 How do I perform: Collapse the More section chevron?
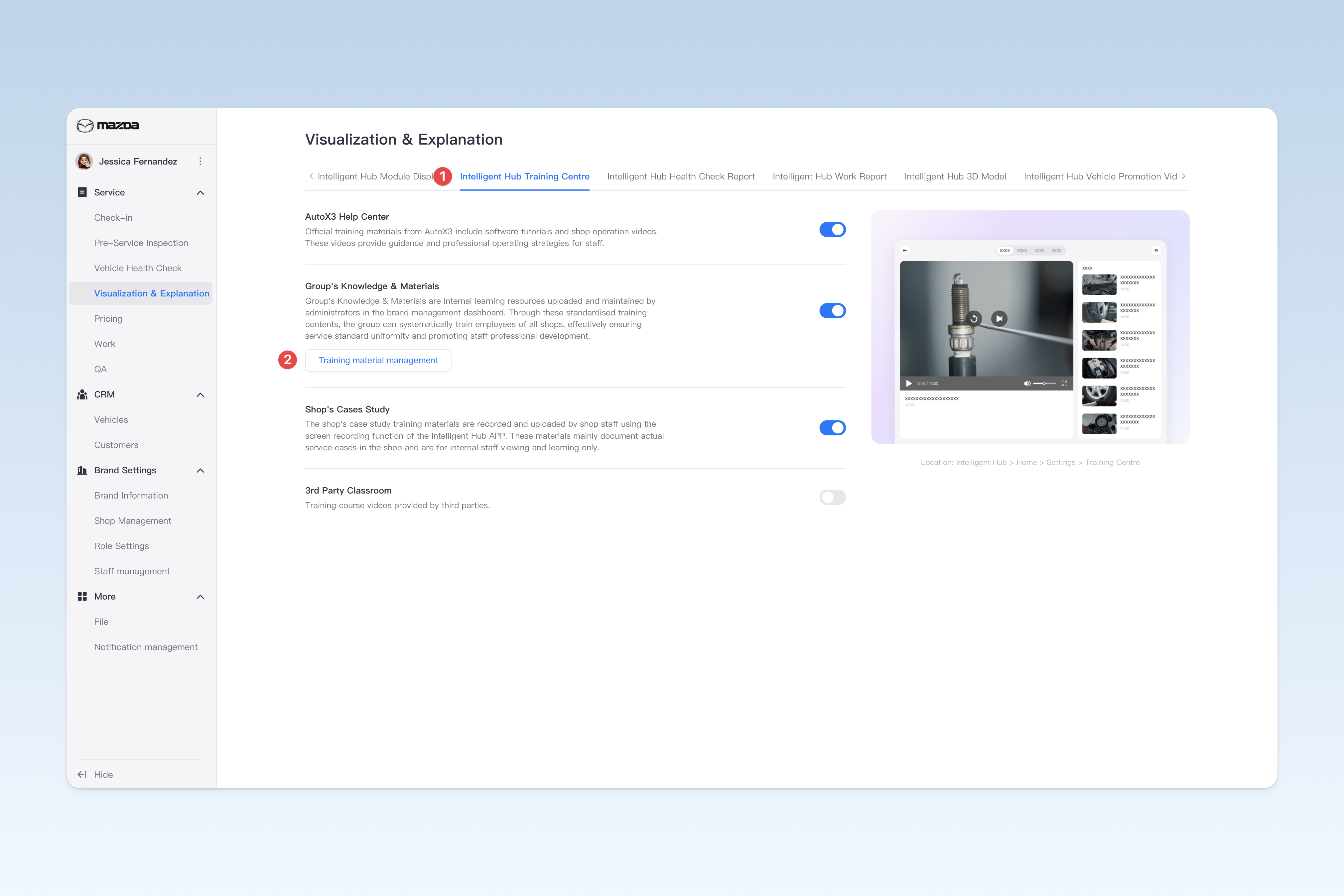tap(200, 597)
